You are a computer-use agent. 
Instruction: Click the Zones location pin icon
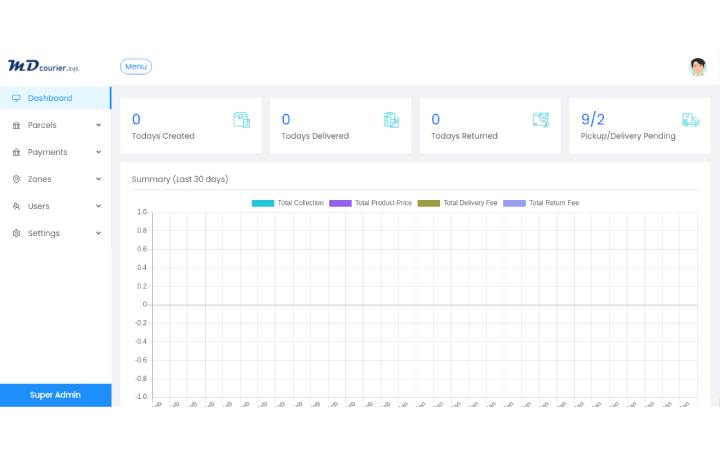[x=16, y=179]
